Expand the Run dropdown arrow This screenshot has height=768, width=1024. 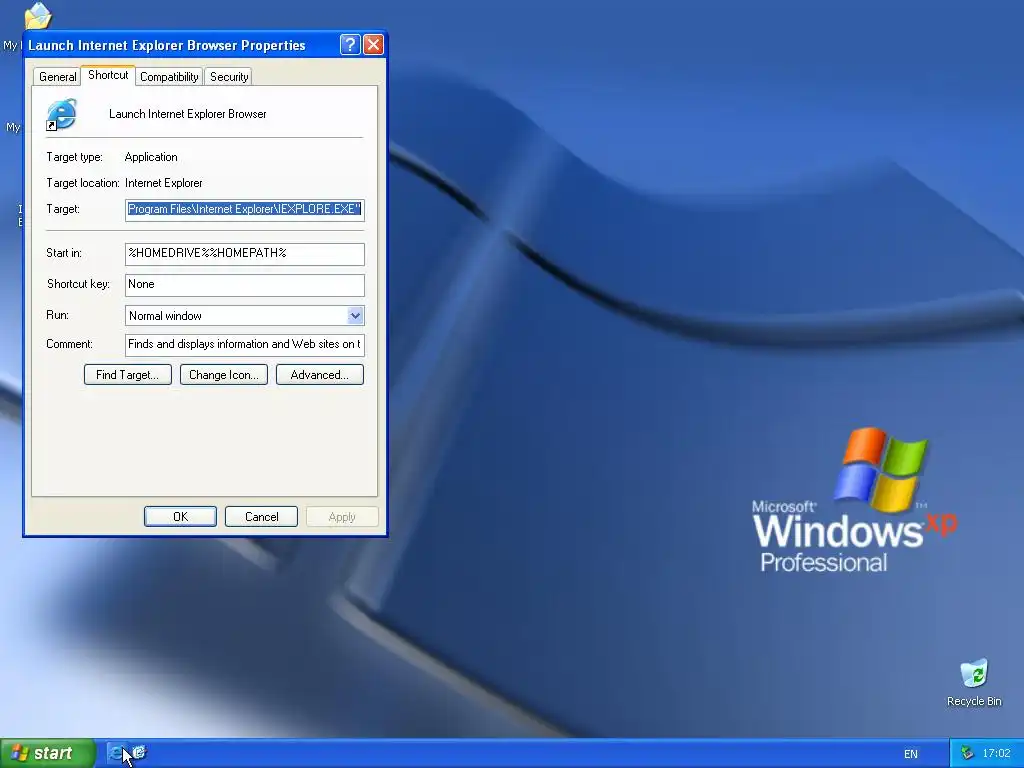[x=355, y=316]
